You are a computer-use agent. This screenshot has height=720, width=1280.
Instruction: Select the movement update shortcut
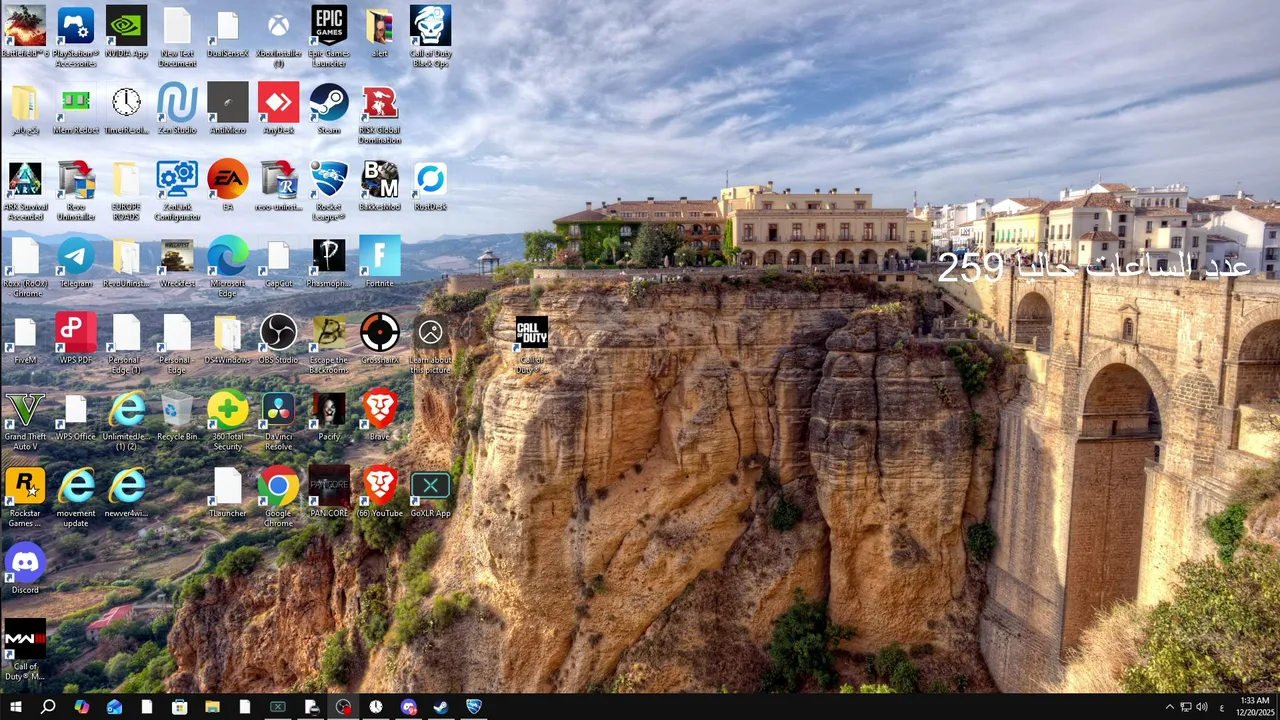76,498
